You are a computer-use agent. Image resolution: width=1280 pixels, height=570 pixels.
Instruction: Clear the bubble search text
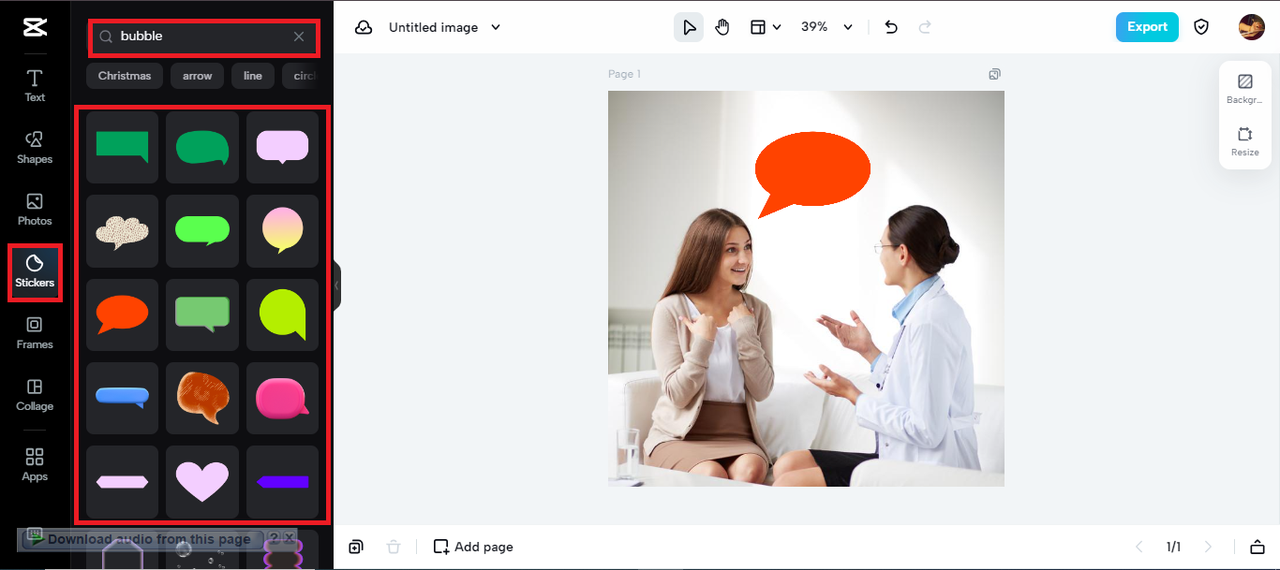tap(299, 37)
